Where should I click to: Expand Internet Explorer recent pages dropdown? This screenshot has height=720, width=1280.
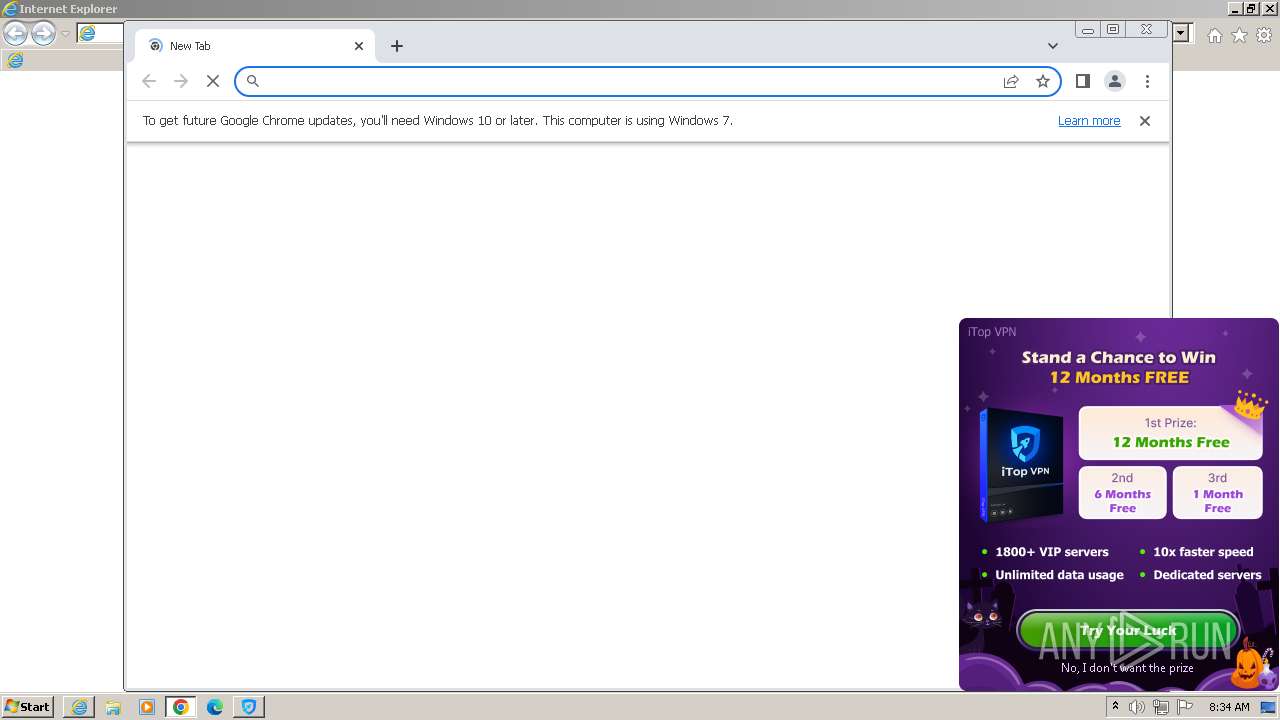65,33
